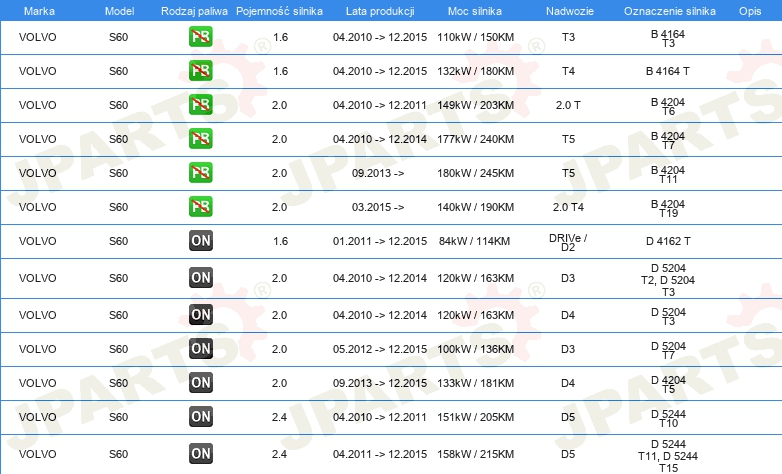This screenshot has width=782, height=474.
Task: Click the 158kW / 215KM power value
Action: 475,454
